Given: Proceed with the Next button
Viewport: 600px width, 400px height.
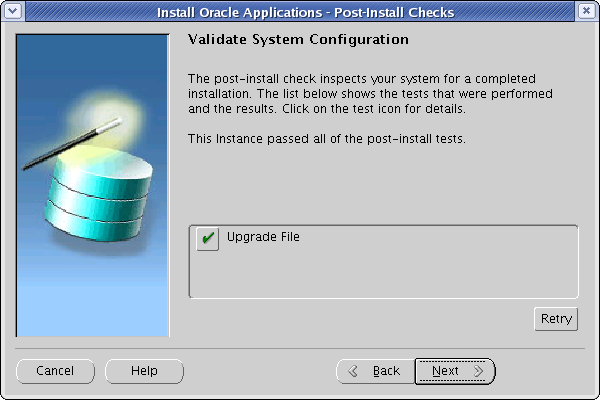Looking at the screenshot, I should pyautogui.click(x=455, y=371).
